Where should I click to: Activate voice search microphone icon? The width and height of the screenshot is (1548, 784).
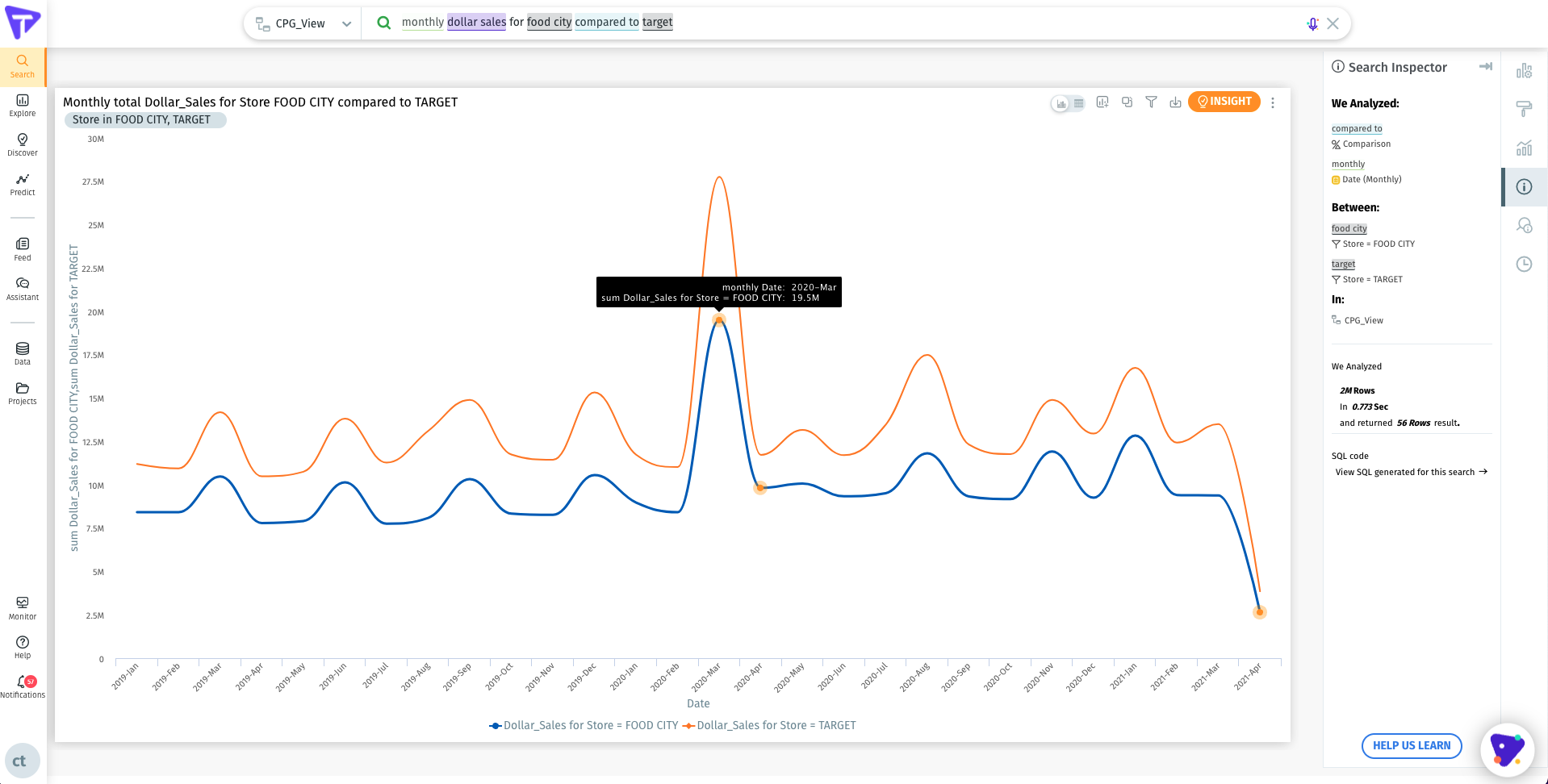pos(1312,23)
